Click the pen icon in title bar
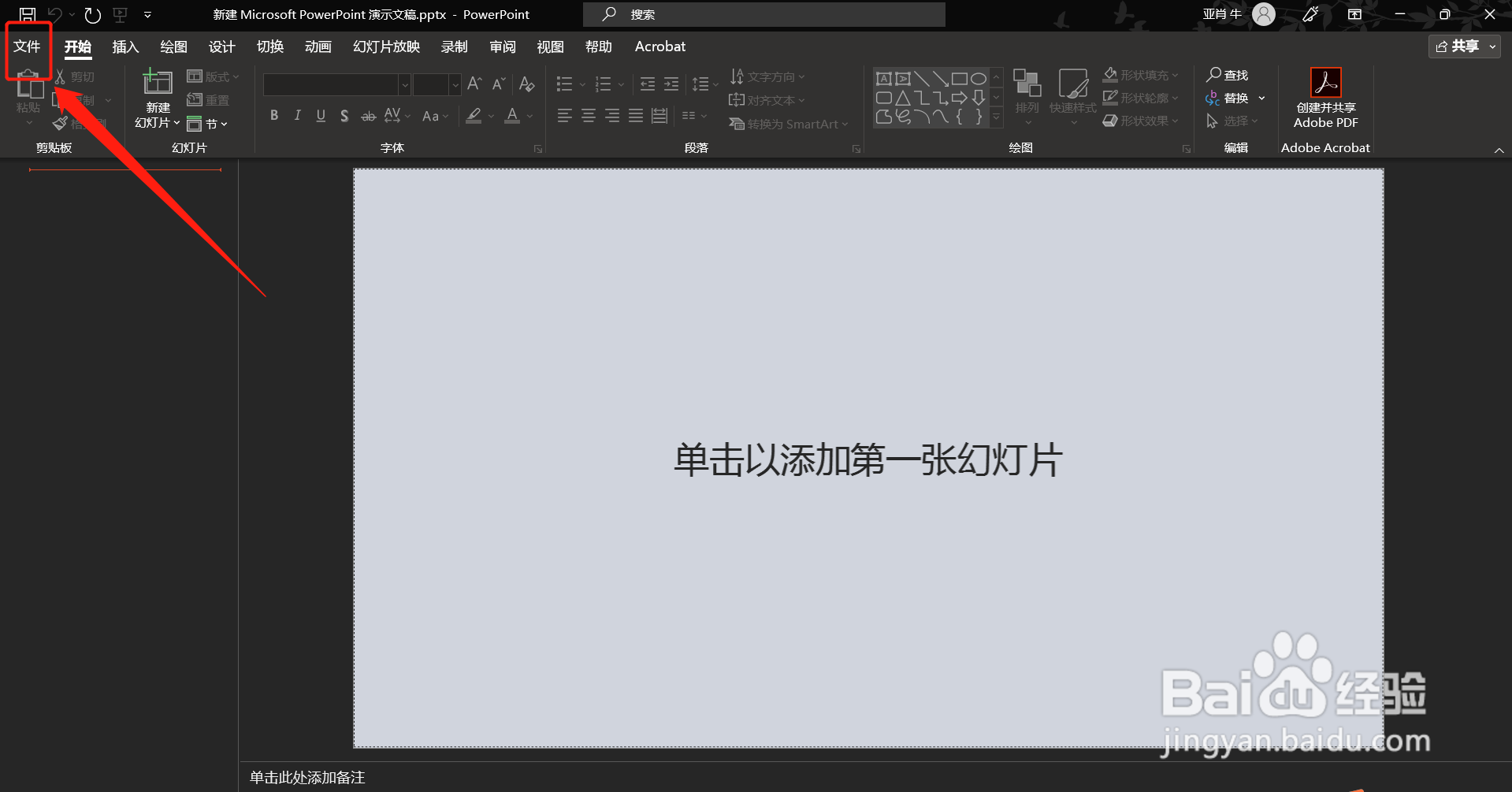1512x792 pixels. (1310, 14)
